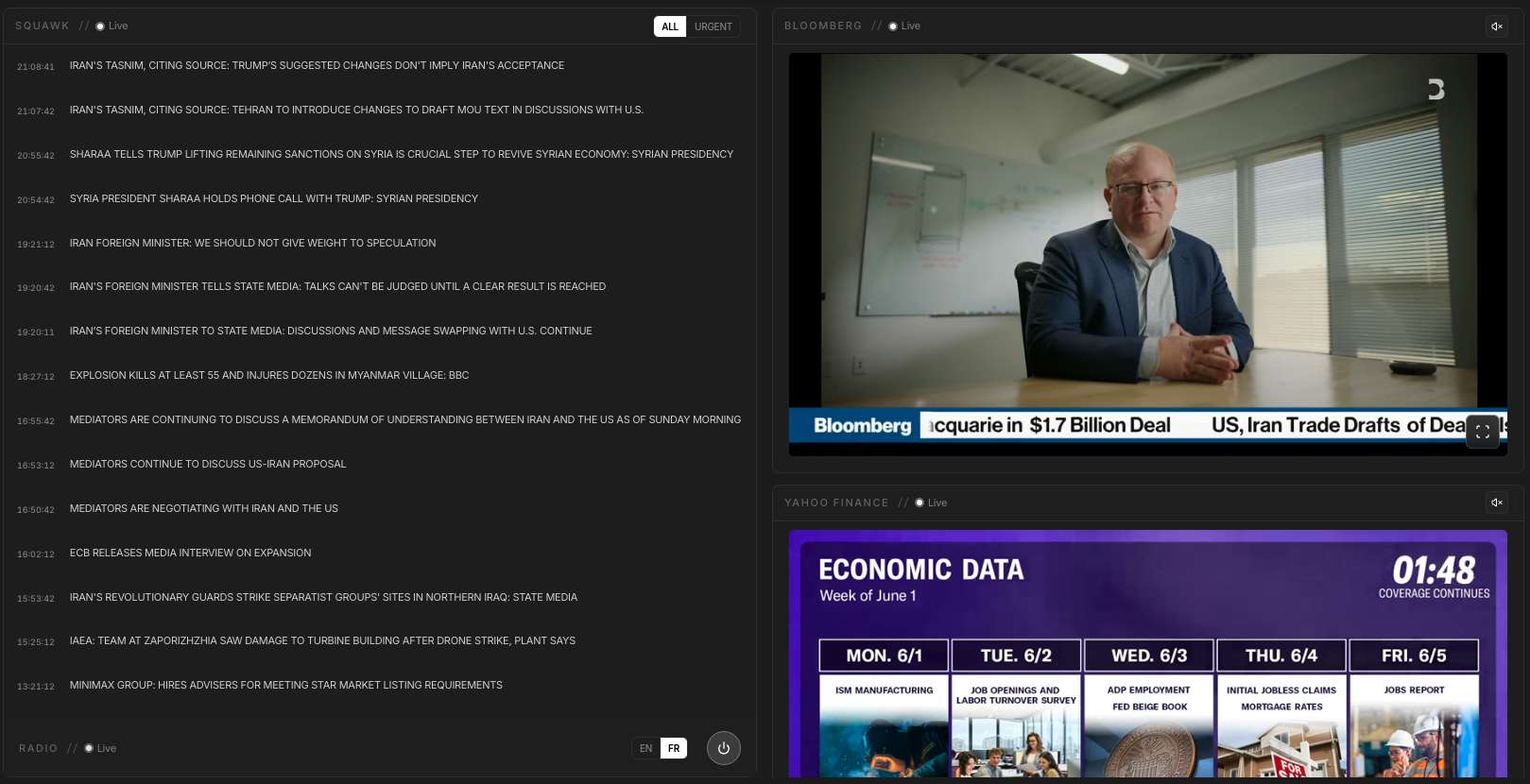1530x784 pixels.
Task: Open the Bloomberg video in fullscreen
Action: tap(1483, 432)
